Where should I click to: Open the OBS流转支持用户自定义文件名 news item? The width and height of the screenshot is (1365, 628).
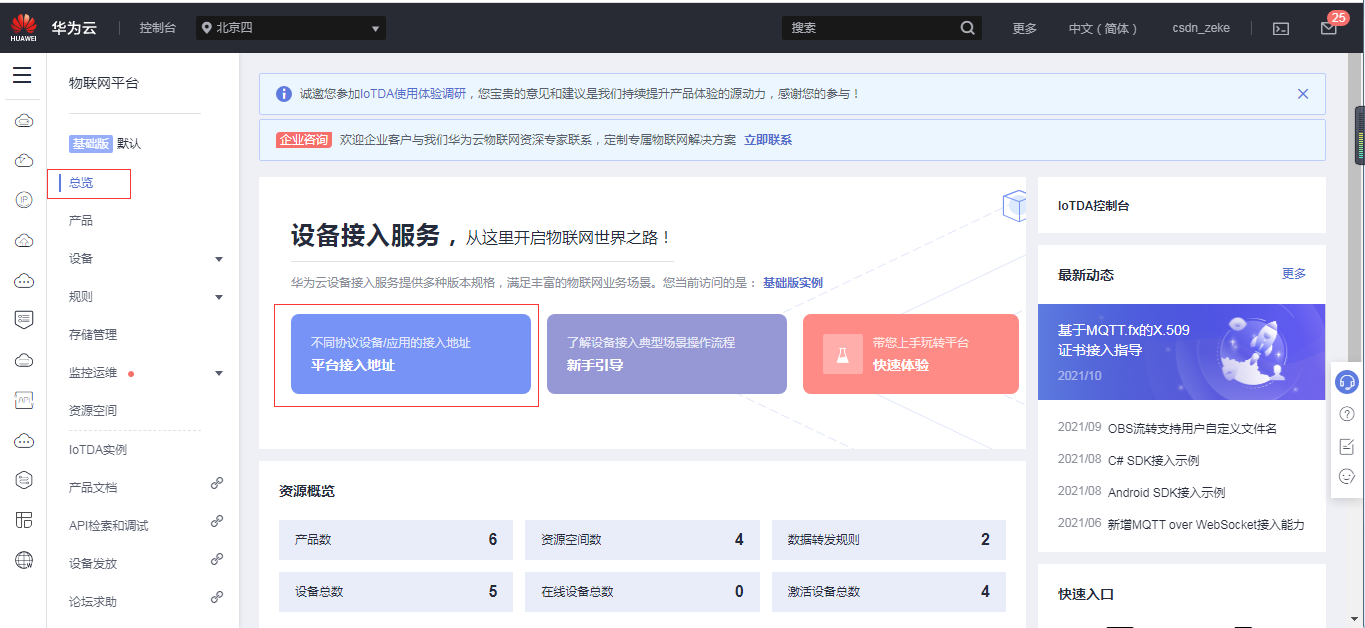pyautogui.click(x=1192, y=428)
